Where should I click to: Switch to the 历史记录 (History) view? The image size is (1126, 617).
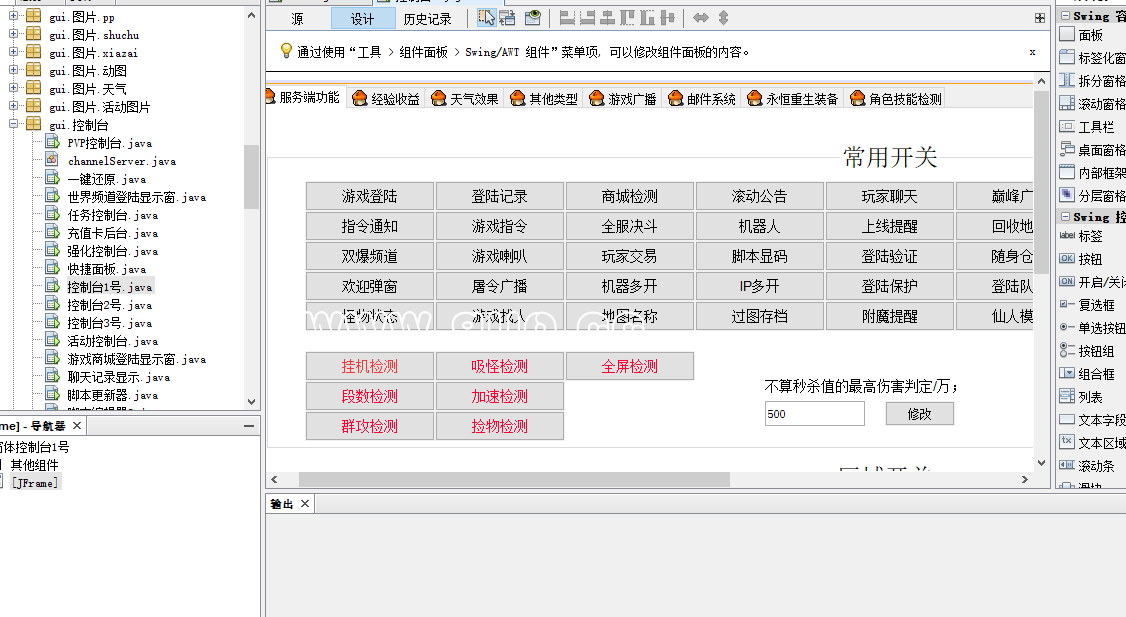427,19
